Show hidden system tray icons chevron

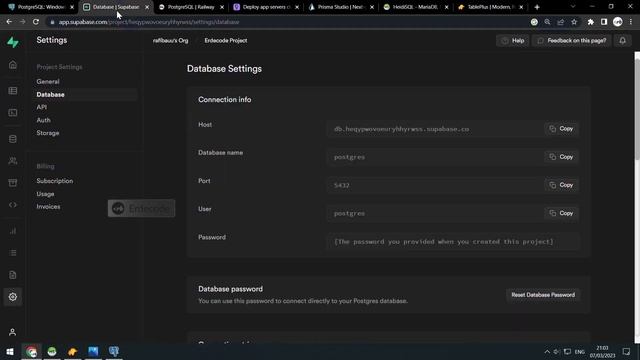pyautogui.click(x=547, y=351)
